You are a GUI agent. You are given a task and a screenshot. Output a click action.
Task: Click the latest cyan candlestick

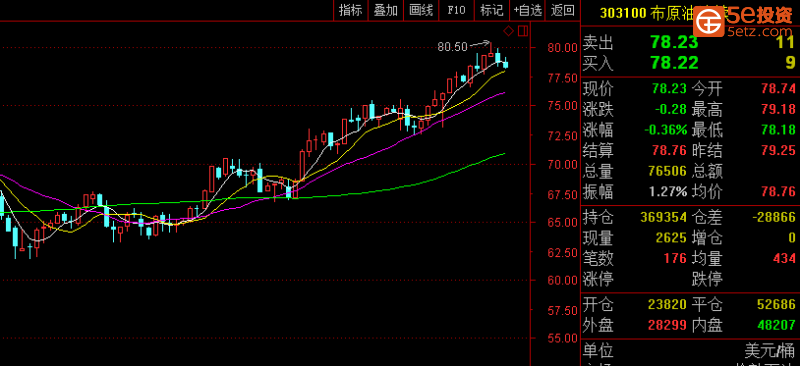pyautogui.click(x=506, y=64)
